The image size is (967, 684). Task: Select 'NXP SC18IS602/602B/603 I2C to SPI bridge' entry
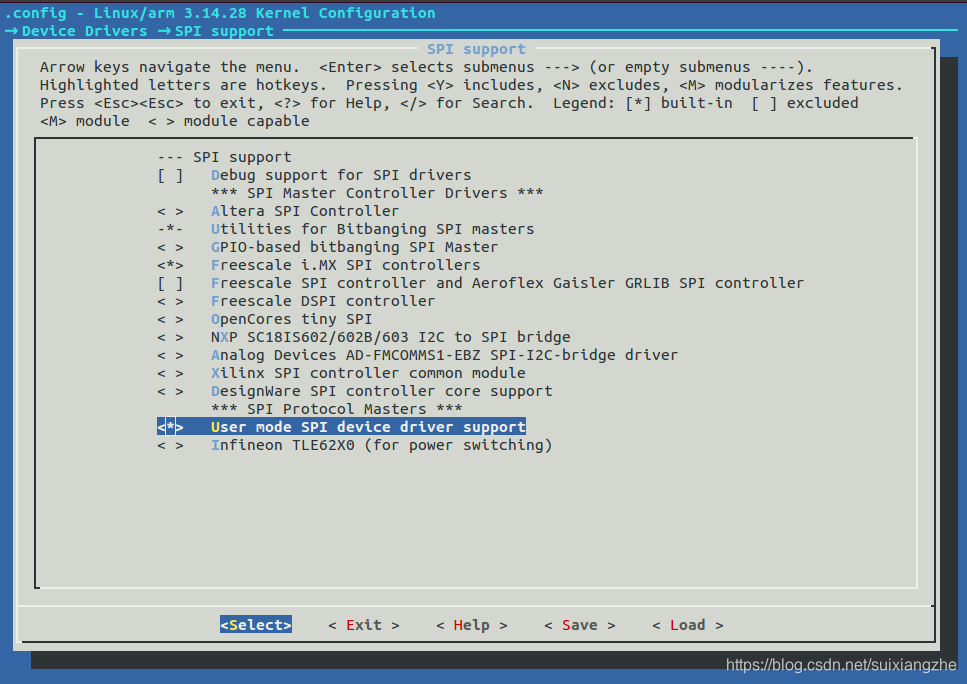[x=390, y=337]
